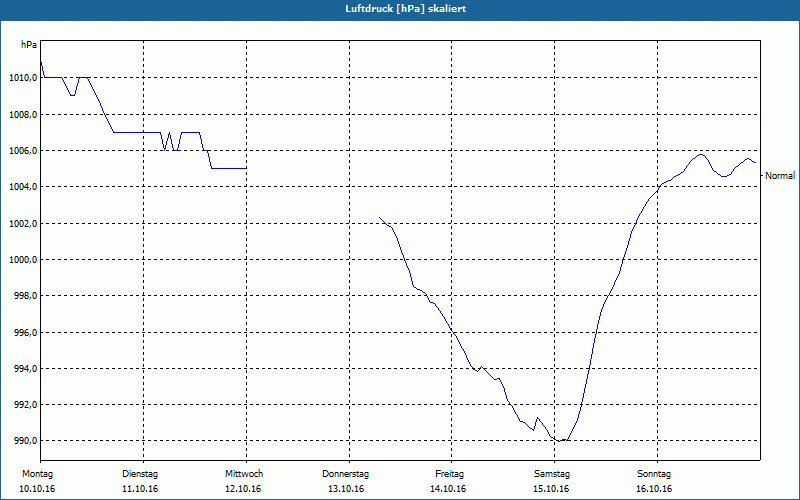Click the 996,0 axis value

(x=28, y=333)
